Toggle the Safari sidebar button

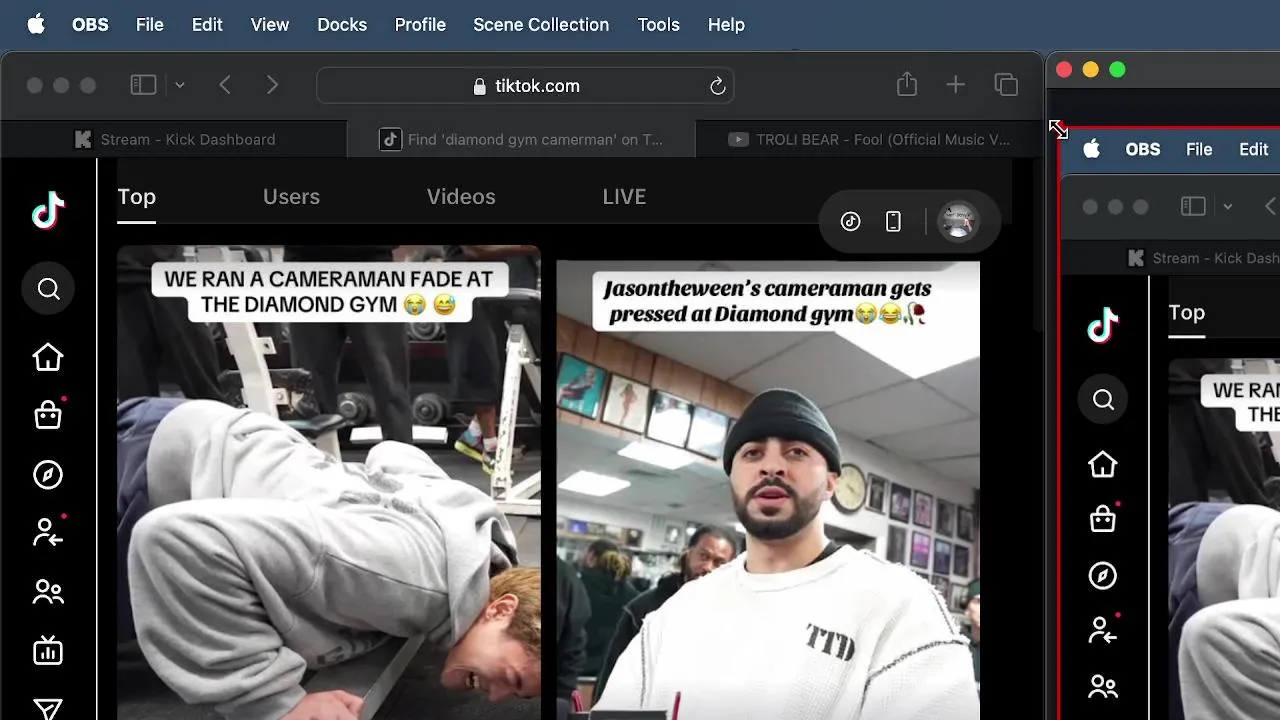coord(144,86)
